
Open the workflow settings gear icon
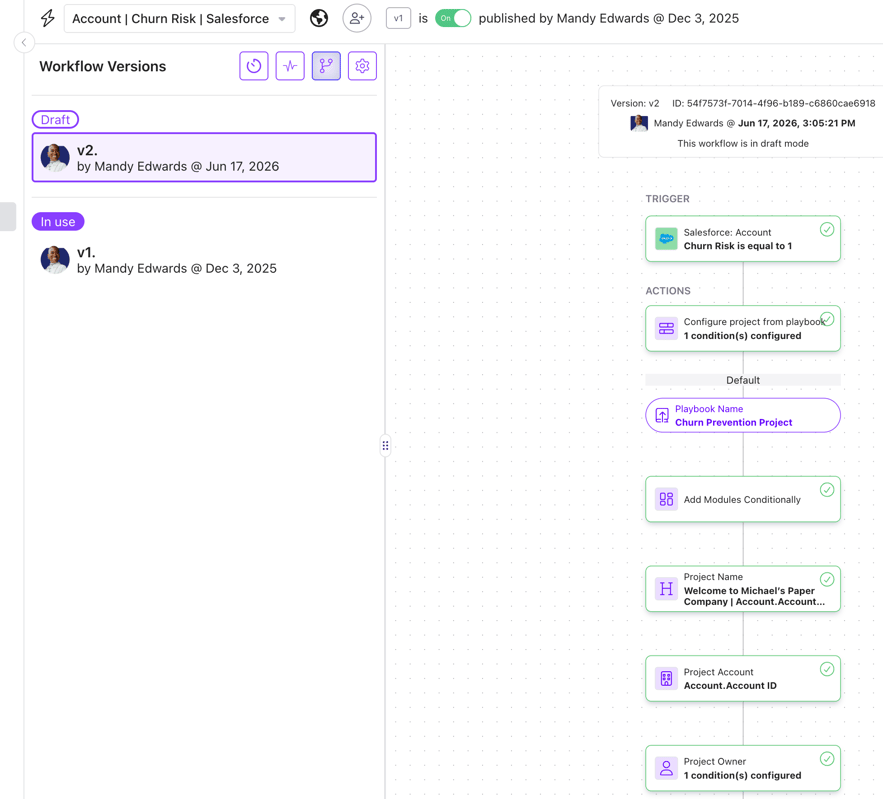362,66
